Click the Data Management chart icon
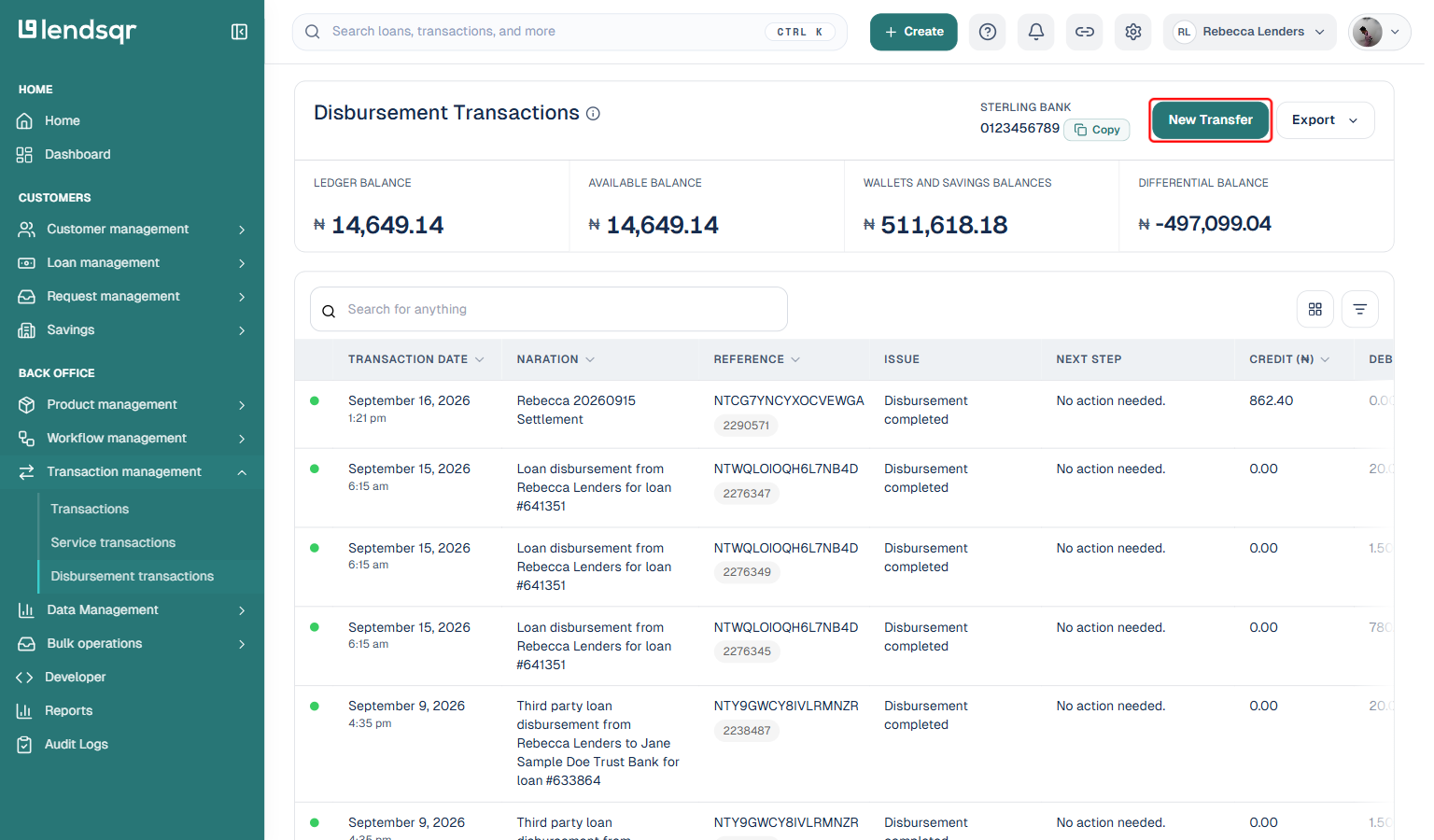The image size is (1434, 840). coord(27,610)
